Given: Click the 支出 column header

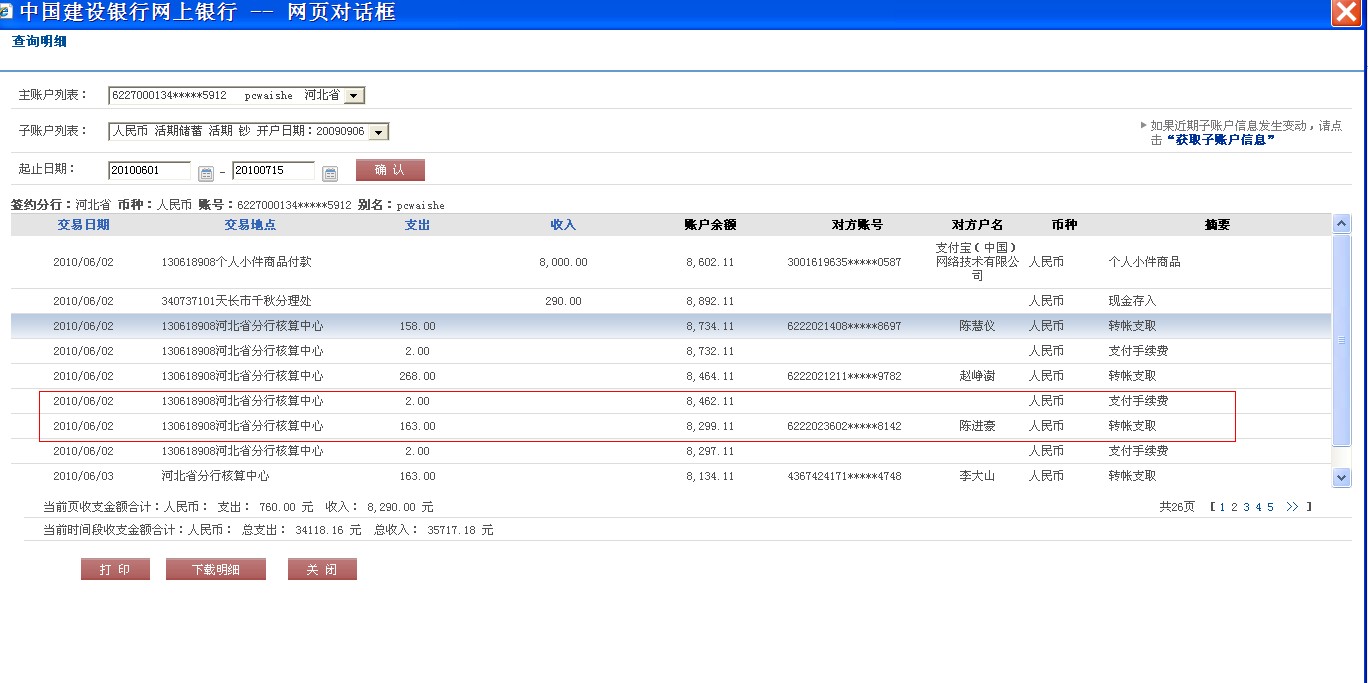Looking at the screenshot, I should [x=417, y=225].
